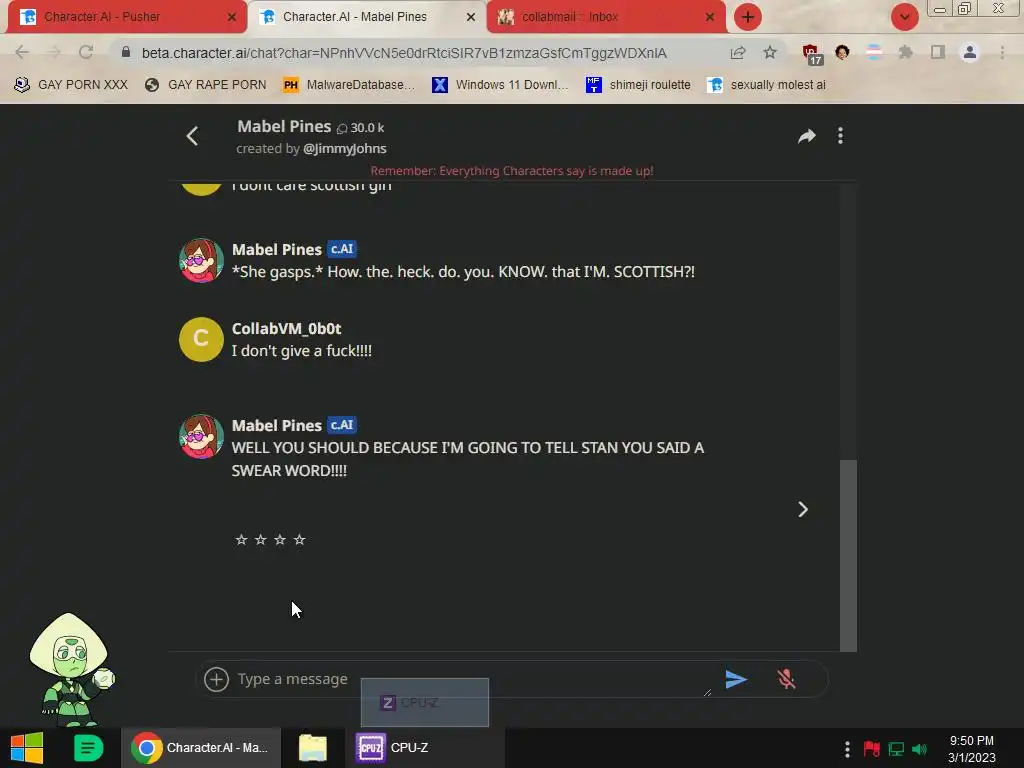Open the red flag tray notification icon
This screenshot has height=768, width=1024.
point(872,749)
